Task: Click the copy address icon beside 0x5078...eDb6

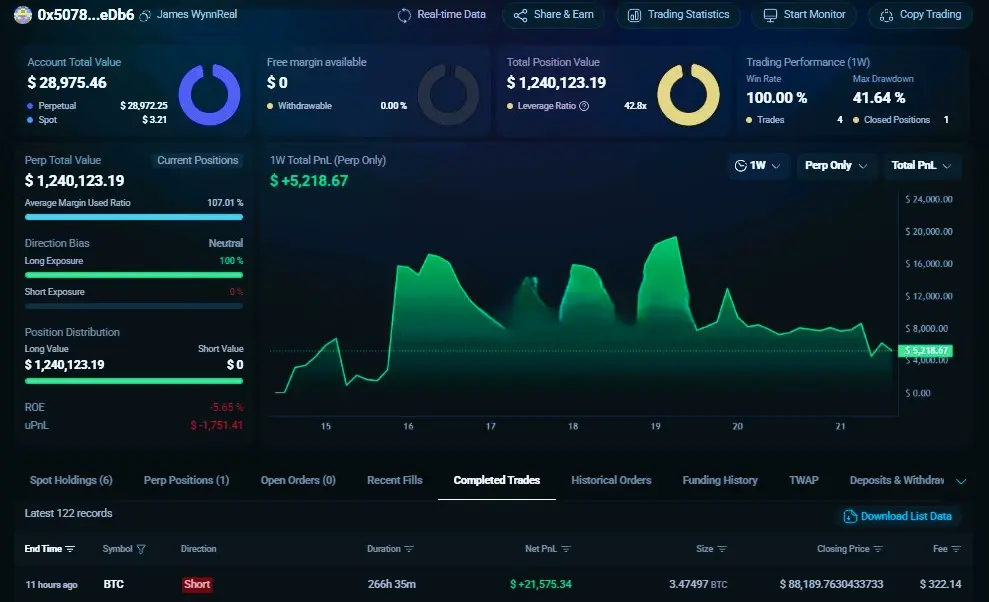Action: [145, 16]
